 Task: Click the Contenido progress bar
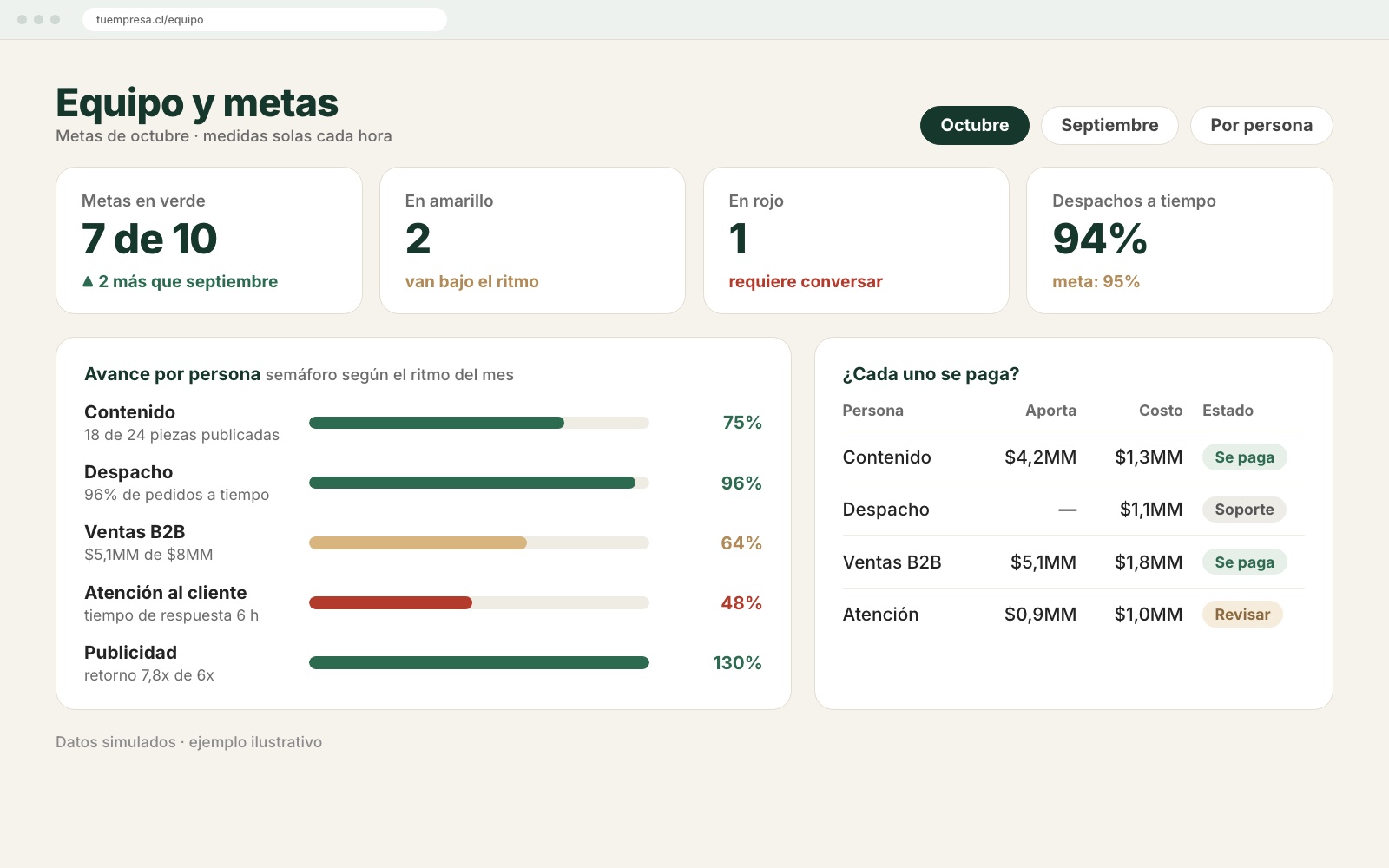click(x=479, y=423)
